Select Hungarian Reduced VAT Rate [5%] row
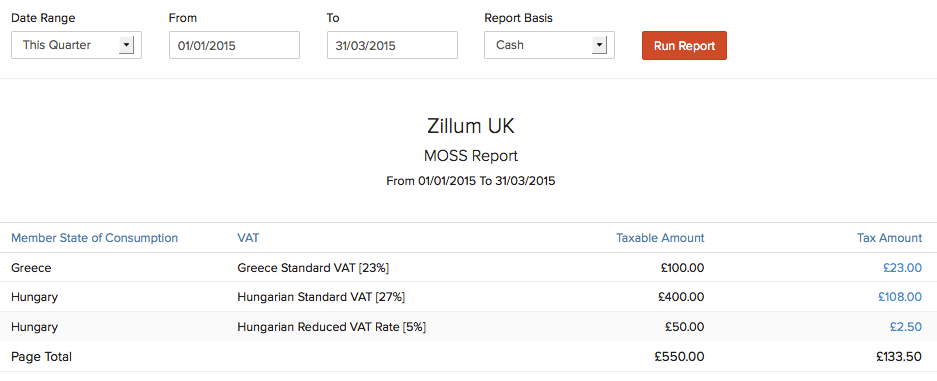Screen dimensions: 937x381 pyautogui.click(x=468, y=327)
